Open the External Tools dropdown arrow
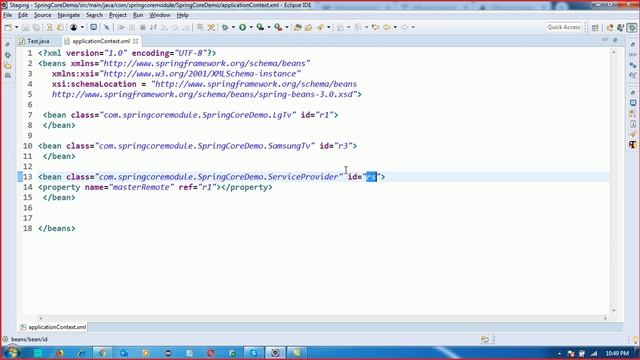The width and height of the screenshot is (640, 360). point(287,27)
